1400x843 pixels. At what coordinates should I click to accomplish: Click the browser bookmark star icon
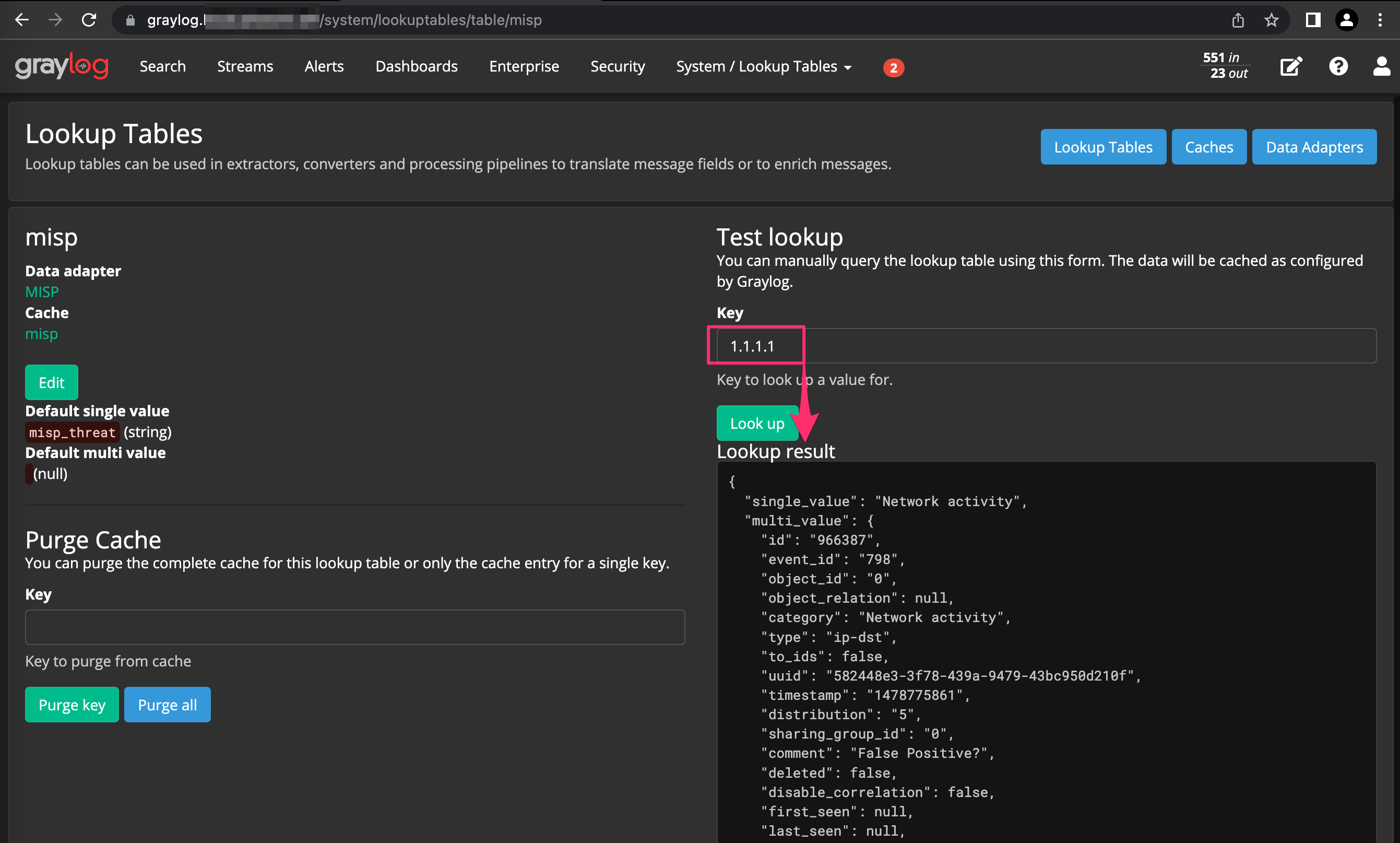(1272, 20)
